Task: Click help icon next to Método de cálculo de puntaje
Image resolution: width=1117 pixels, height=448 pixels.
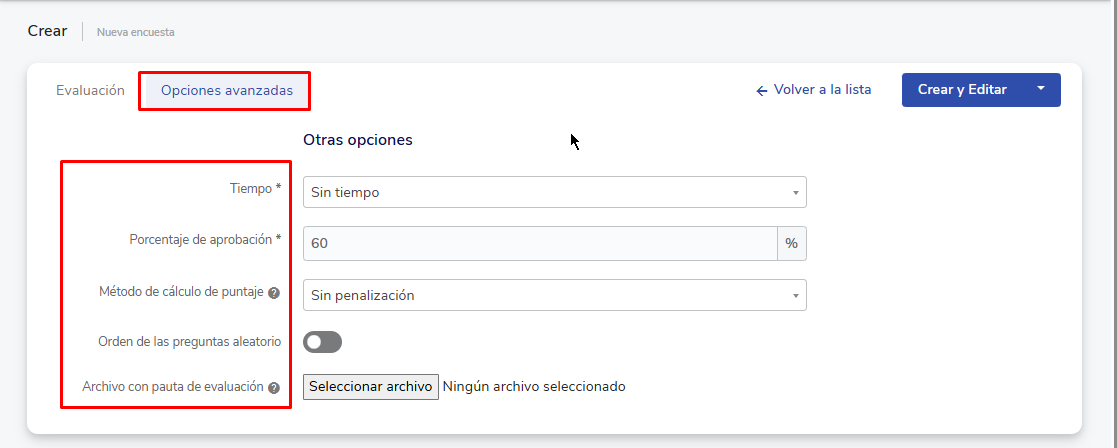Action: tap(274, 294)
